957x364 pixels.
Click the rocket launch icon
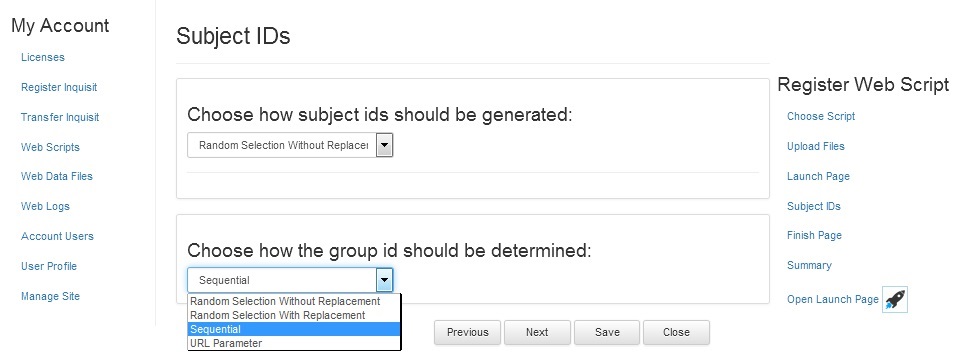[x=895, y=299]
